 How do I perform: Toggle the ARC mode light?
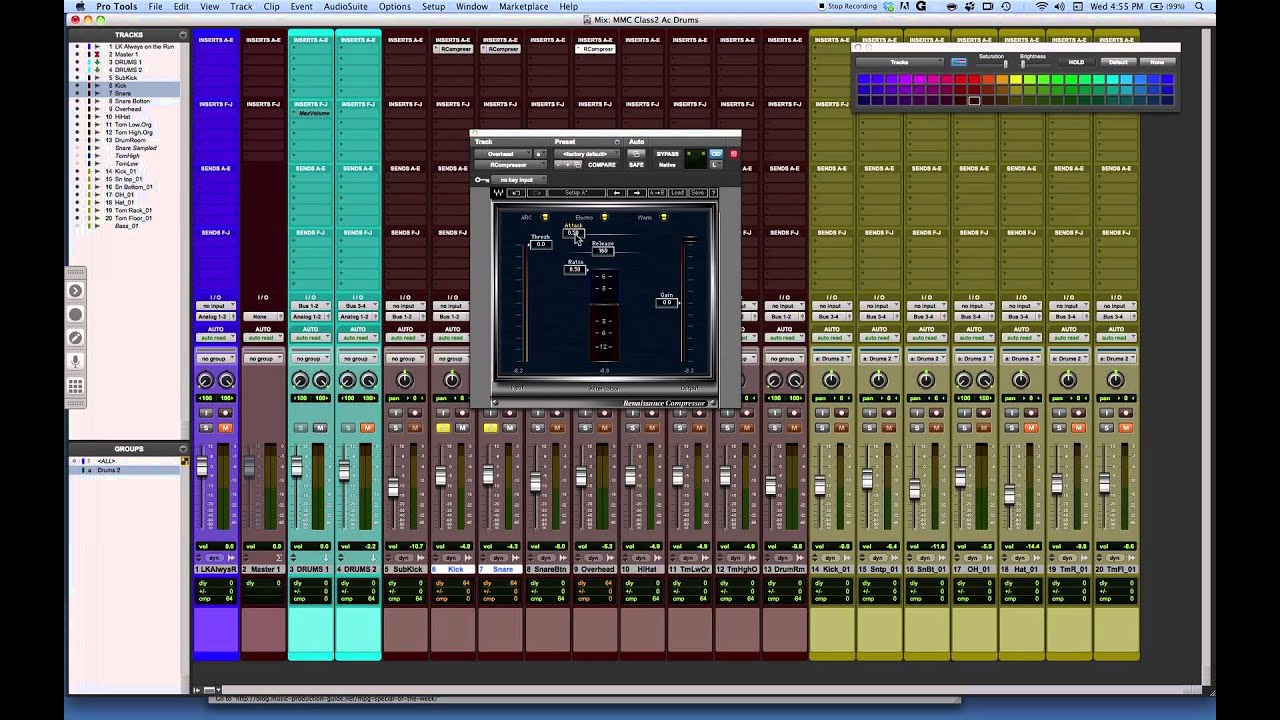[545, 217]
